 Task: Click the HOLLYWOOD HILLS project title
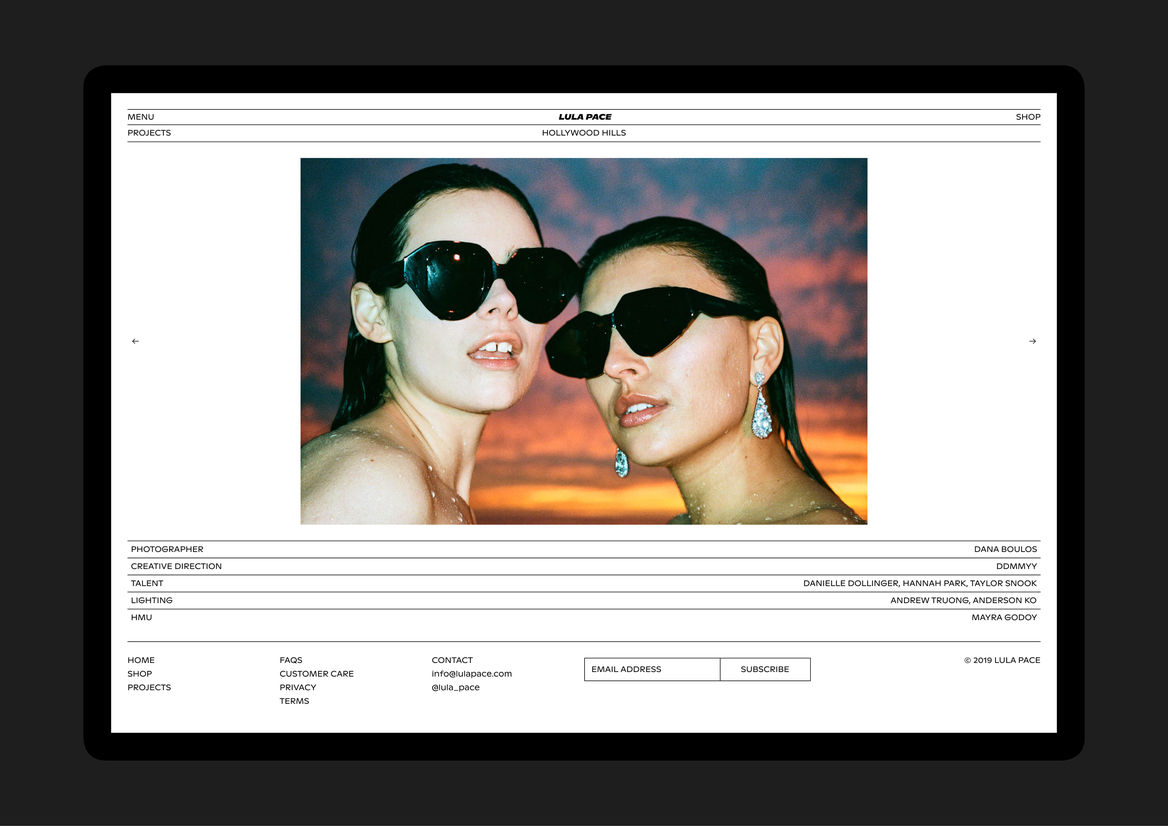[x=584, y=133]
